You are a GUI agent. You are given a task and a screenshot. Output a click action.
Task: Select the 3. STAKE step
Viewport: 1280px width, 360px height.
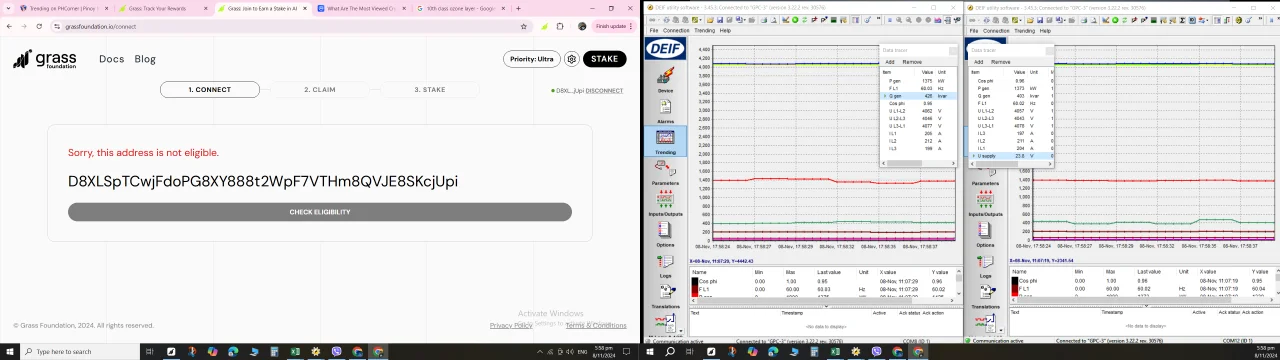point(430,90)
